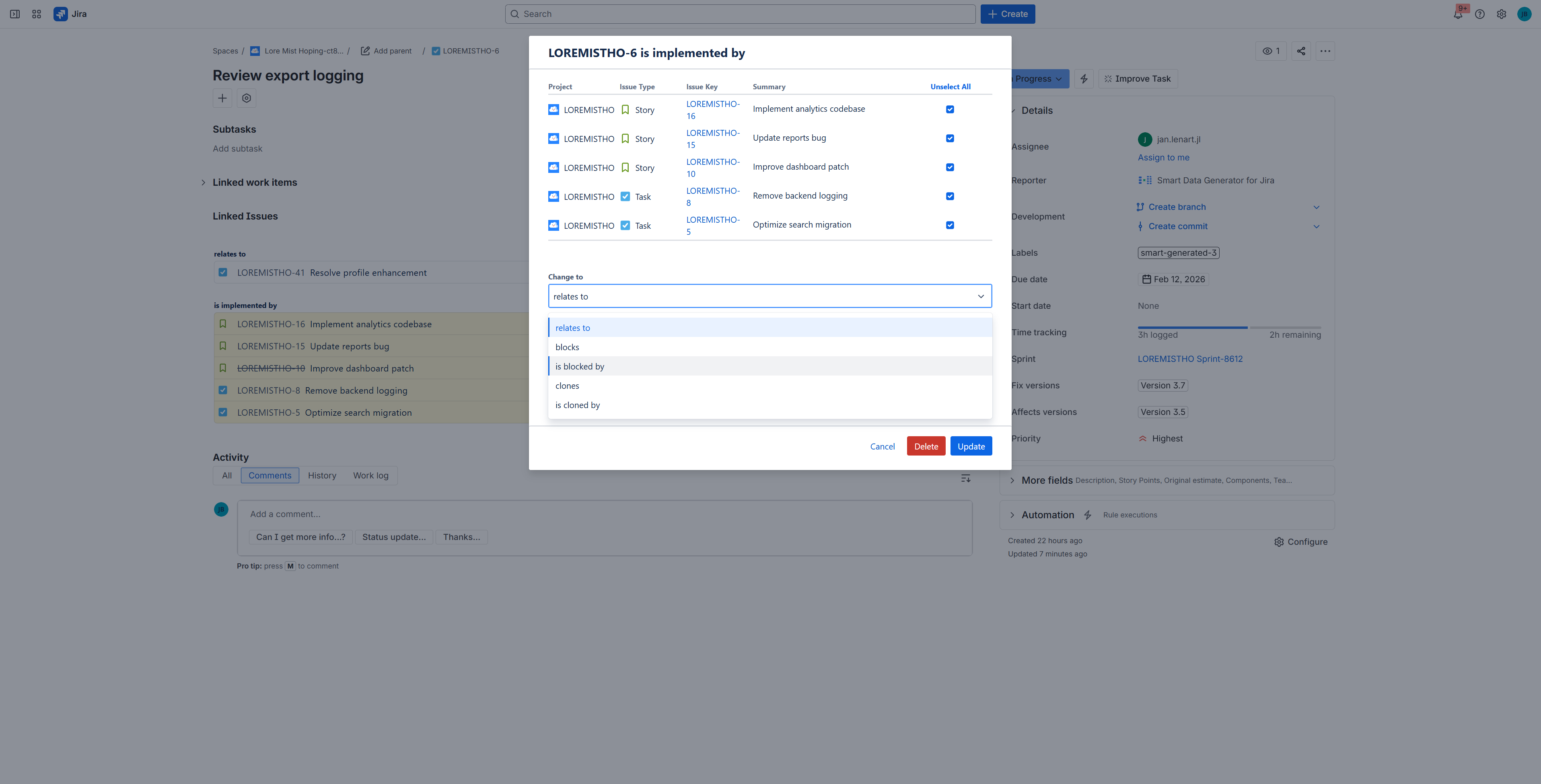1541x784 pixels.
Task: Uncheck the Implement analytics codebase checkbox
Action: click(x=949, y=109)
